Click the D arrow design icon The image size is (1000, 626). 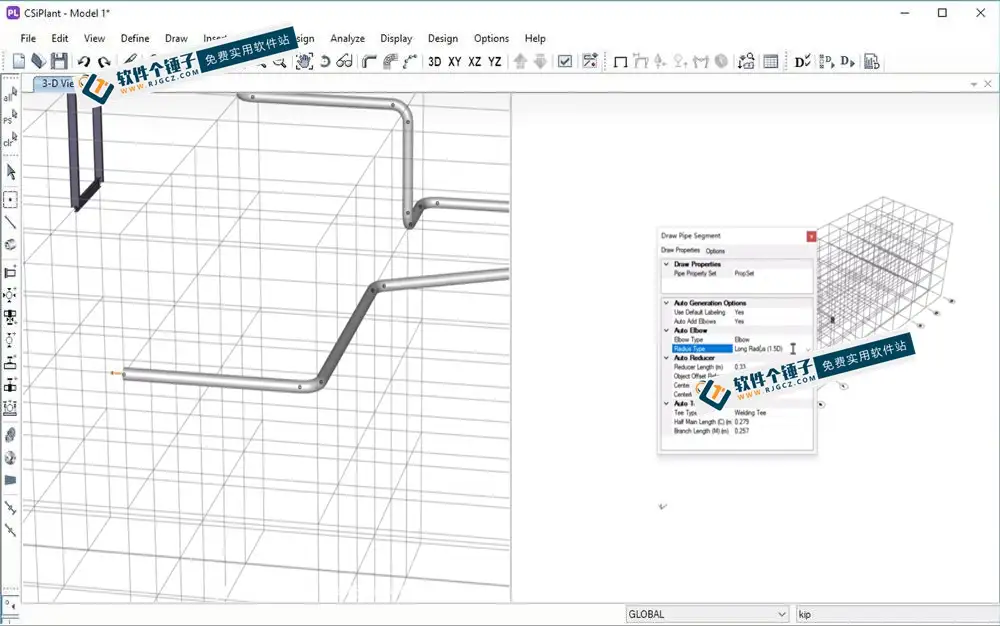[847, 61]
